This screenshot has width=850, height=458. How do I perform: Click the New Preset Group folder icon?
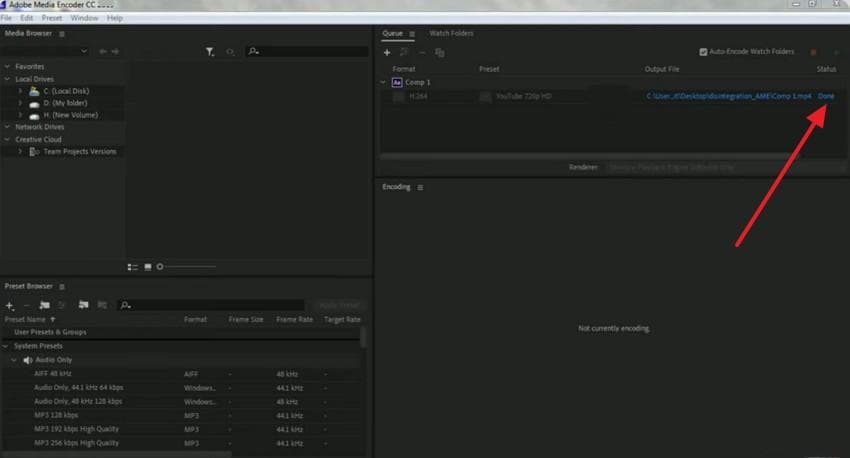(x=44, y=306)
